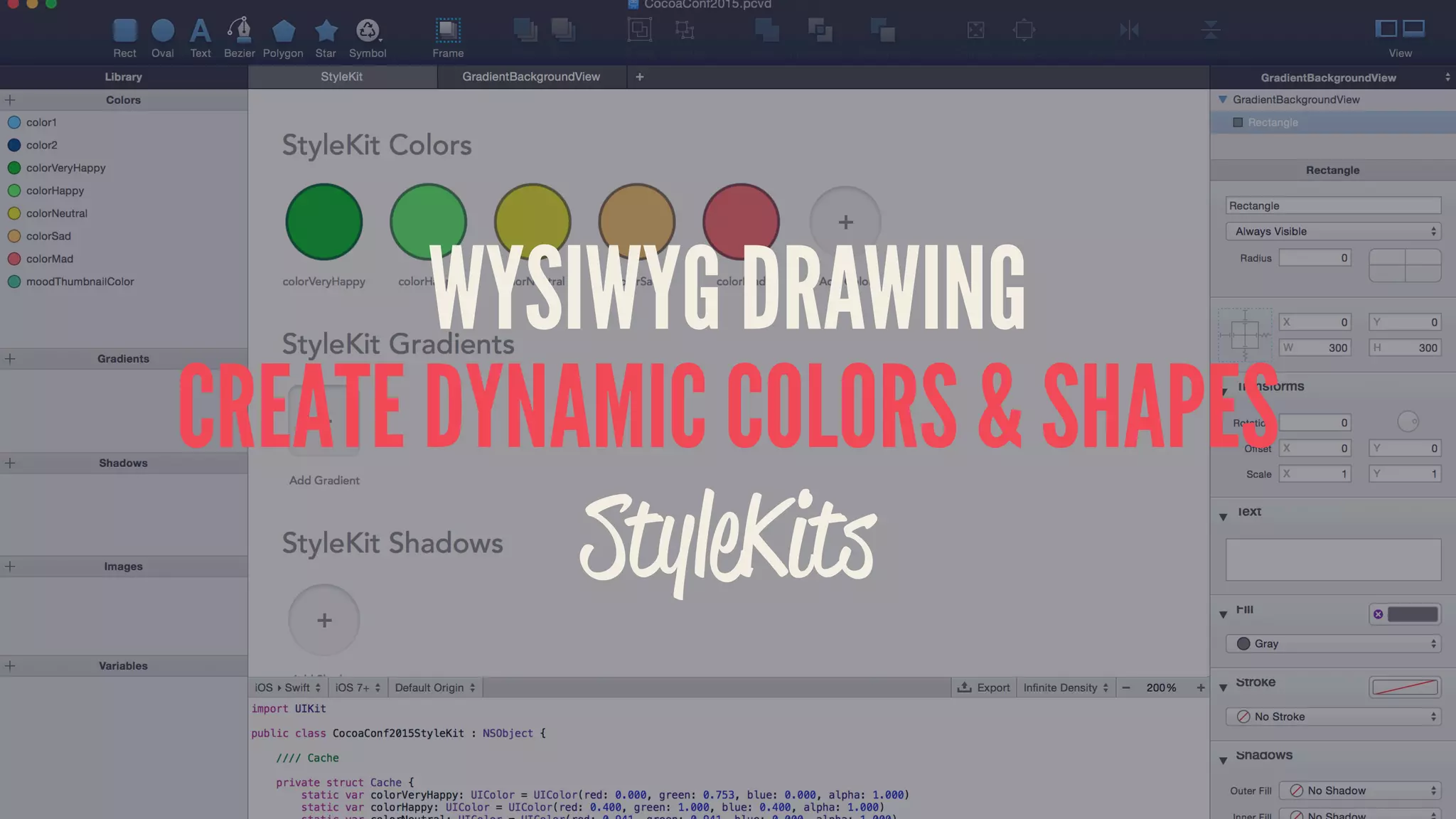The height and width of the screenshot is (819, 1456).
Task: Click the W width field
Action: tap(1315, 348)
